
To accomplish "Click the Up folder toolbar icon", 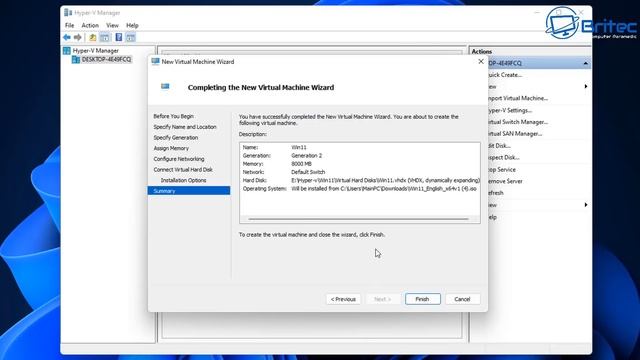I will 93,38.
